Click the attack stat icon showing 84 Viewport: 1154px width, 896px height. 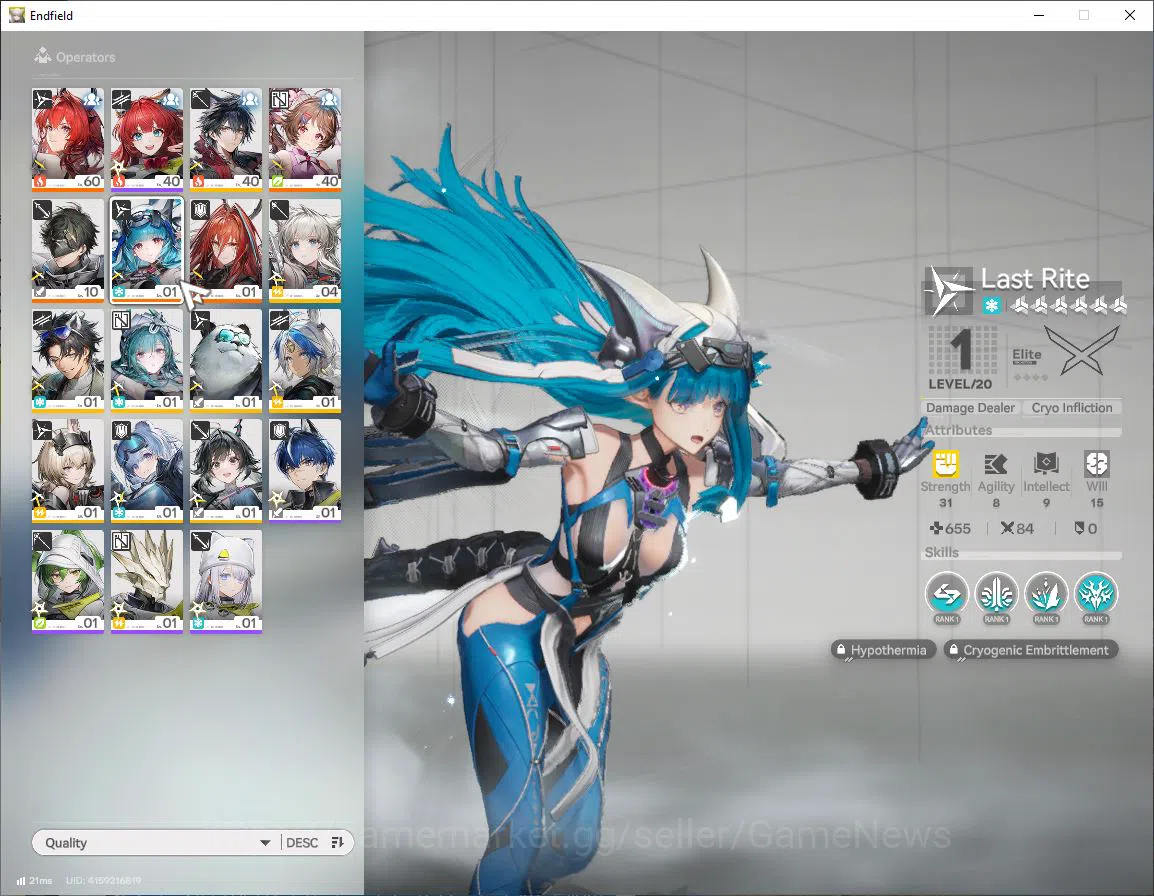(1008, 528)
